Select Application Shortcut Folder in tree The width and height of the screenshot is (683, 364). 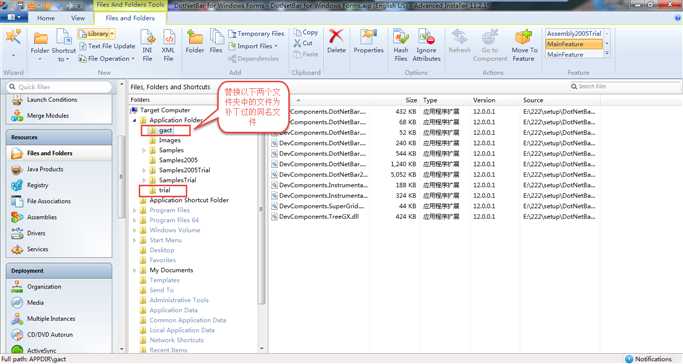pyautogui.click(x=189, y=200)
